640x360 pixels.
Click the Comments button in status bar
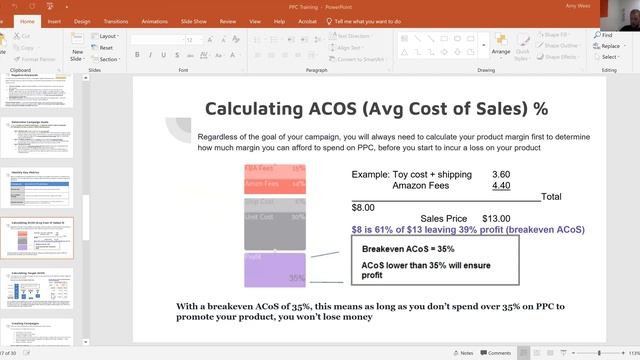point(496,353)
